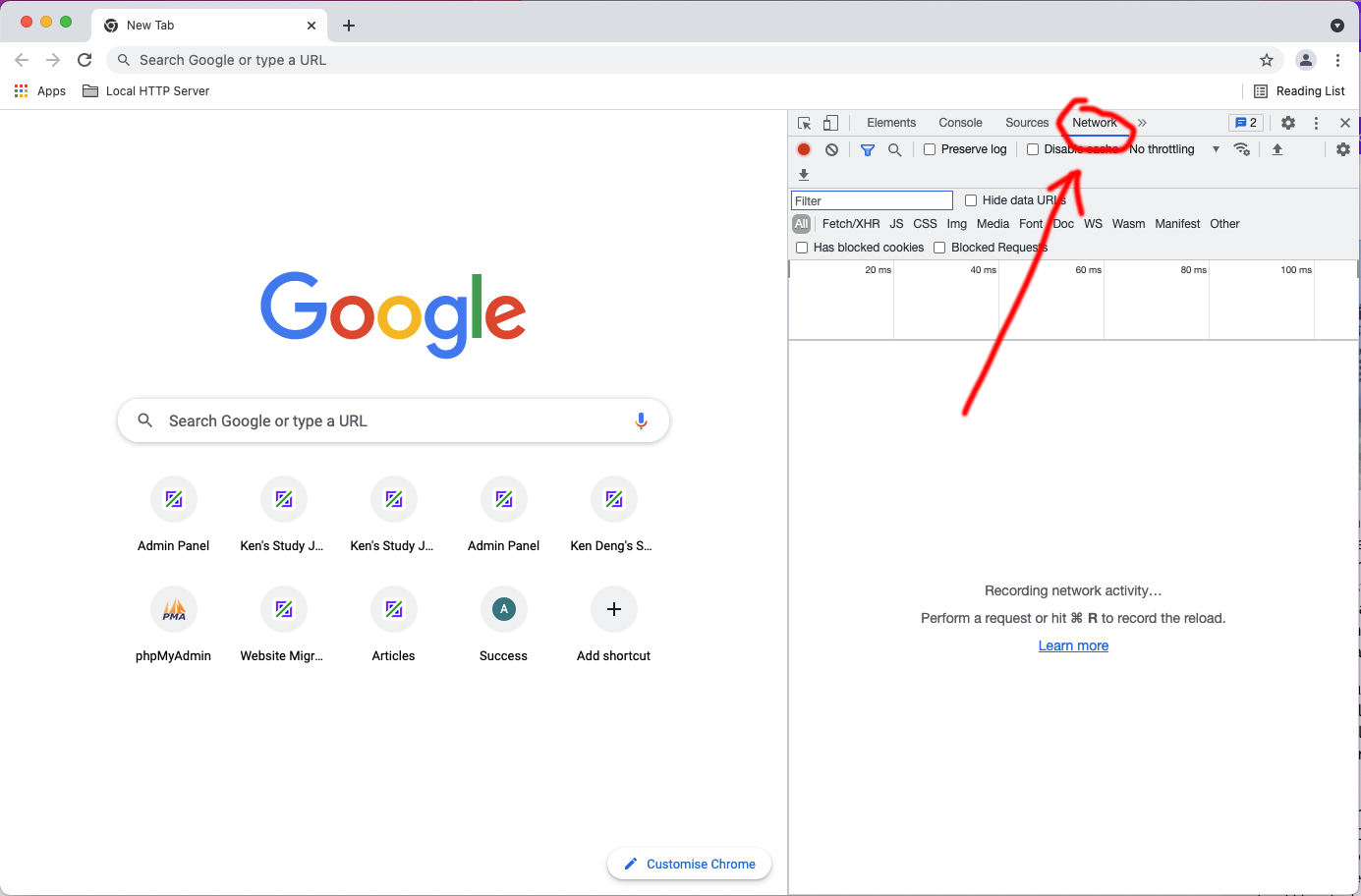Screen dimensions: 1361x896
Task: Toggle the network filter funnel icon
Action: (x=868, y=150)
